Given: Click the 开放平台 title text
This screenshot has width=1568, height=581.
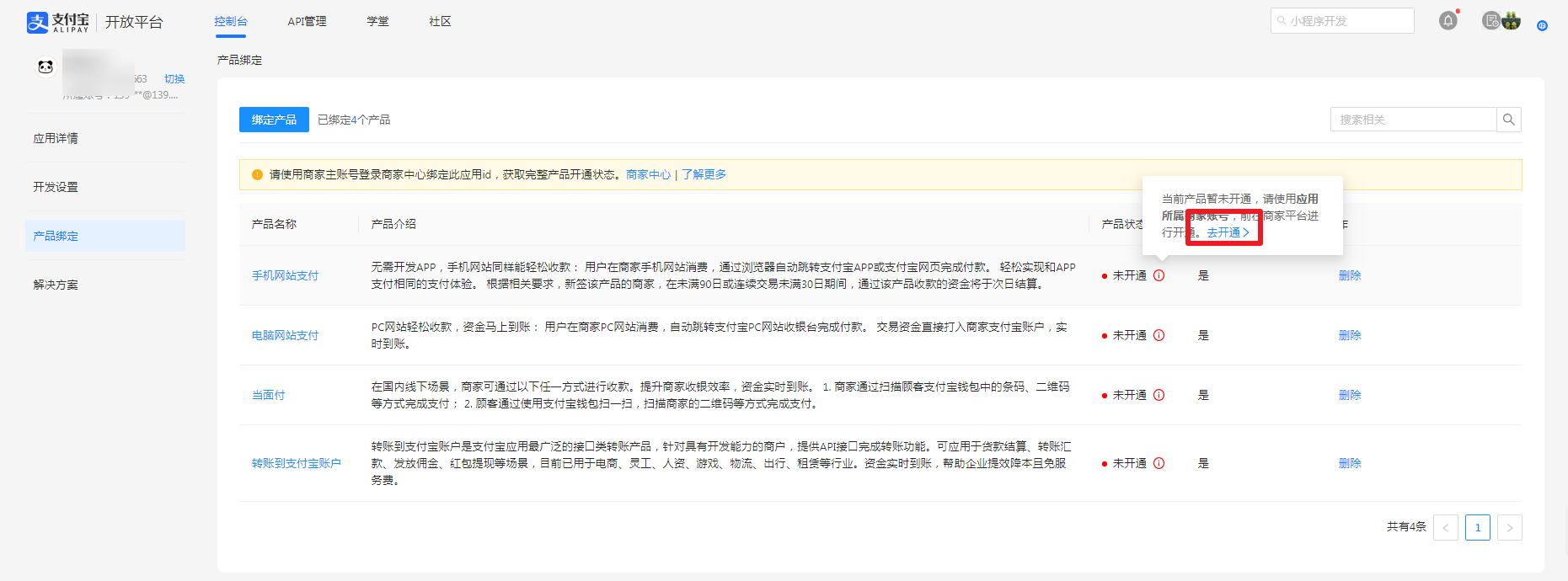Looking at the screenshot, I should click(134, 22).
